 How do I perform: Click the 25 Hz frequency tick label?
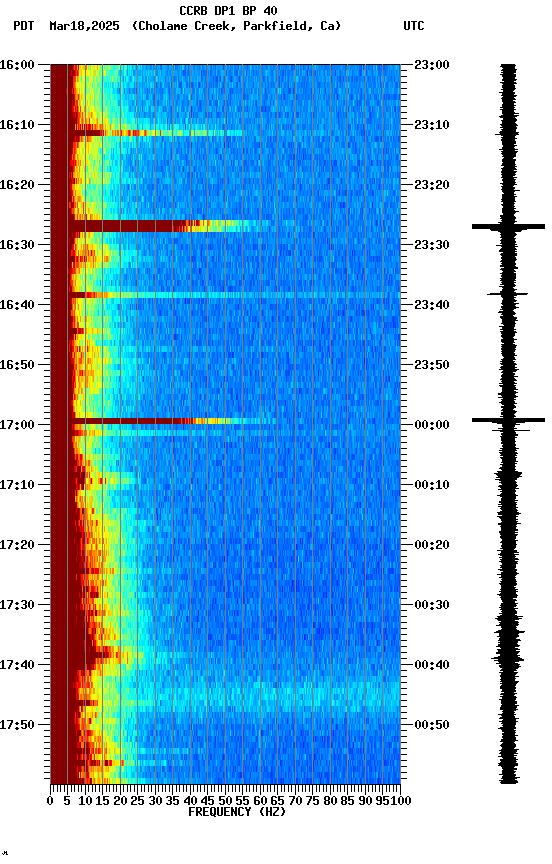[138, 801]
